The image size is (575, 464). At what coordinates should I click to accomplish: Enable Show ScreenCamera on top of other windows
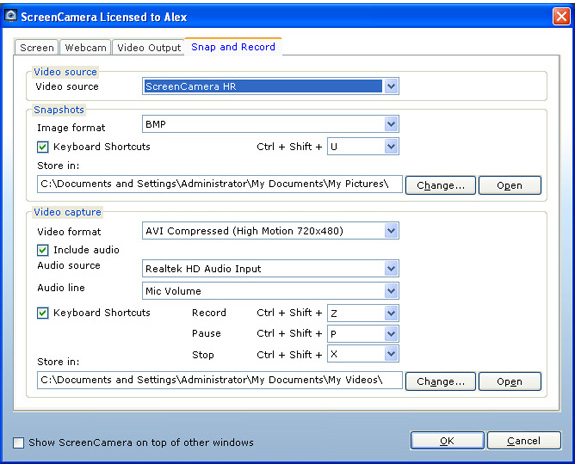18,443
